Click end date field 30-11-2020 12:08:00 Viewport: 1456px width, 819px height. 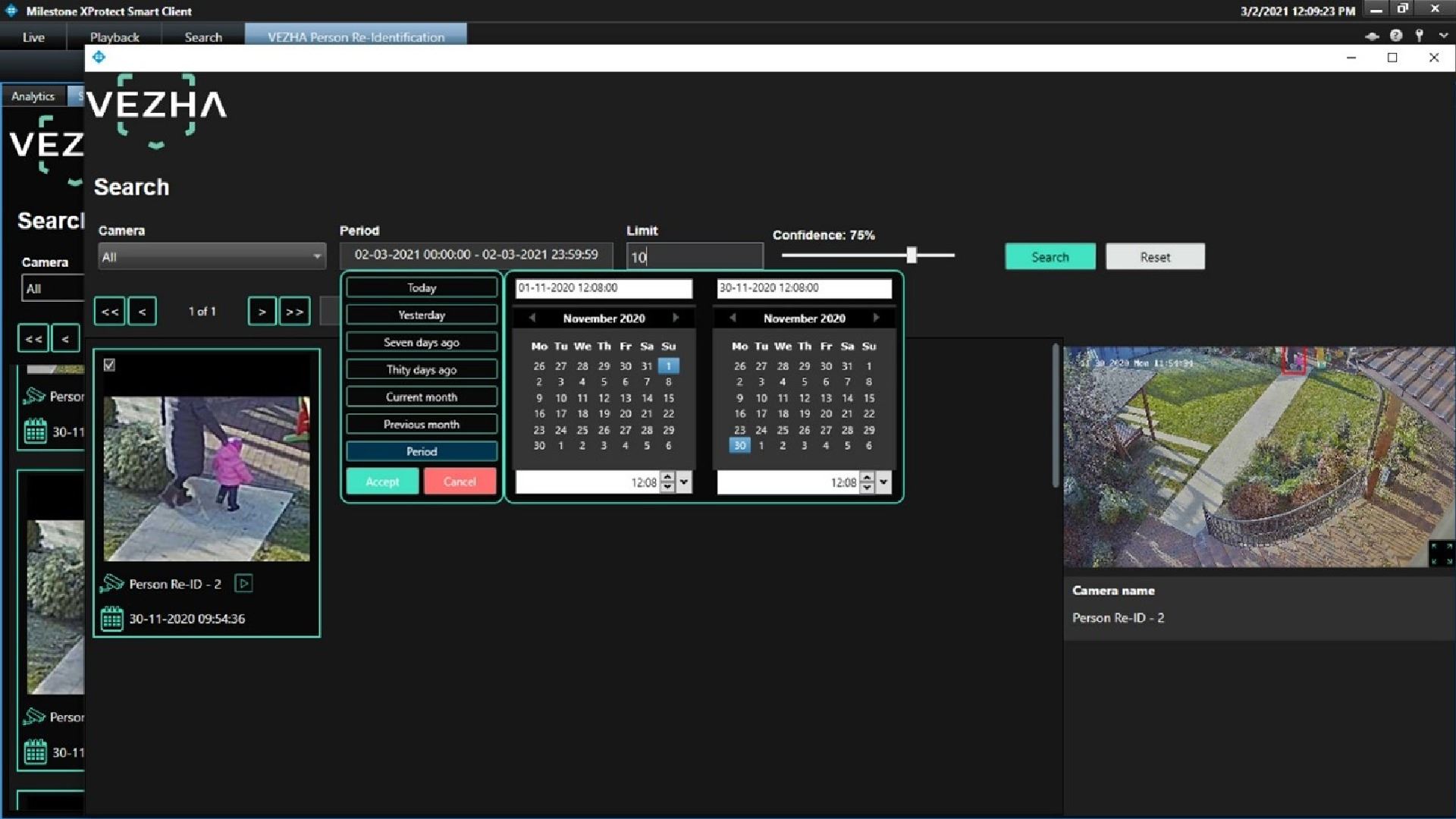pos(804,288)
